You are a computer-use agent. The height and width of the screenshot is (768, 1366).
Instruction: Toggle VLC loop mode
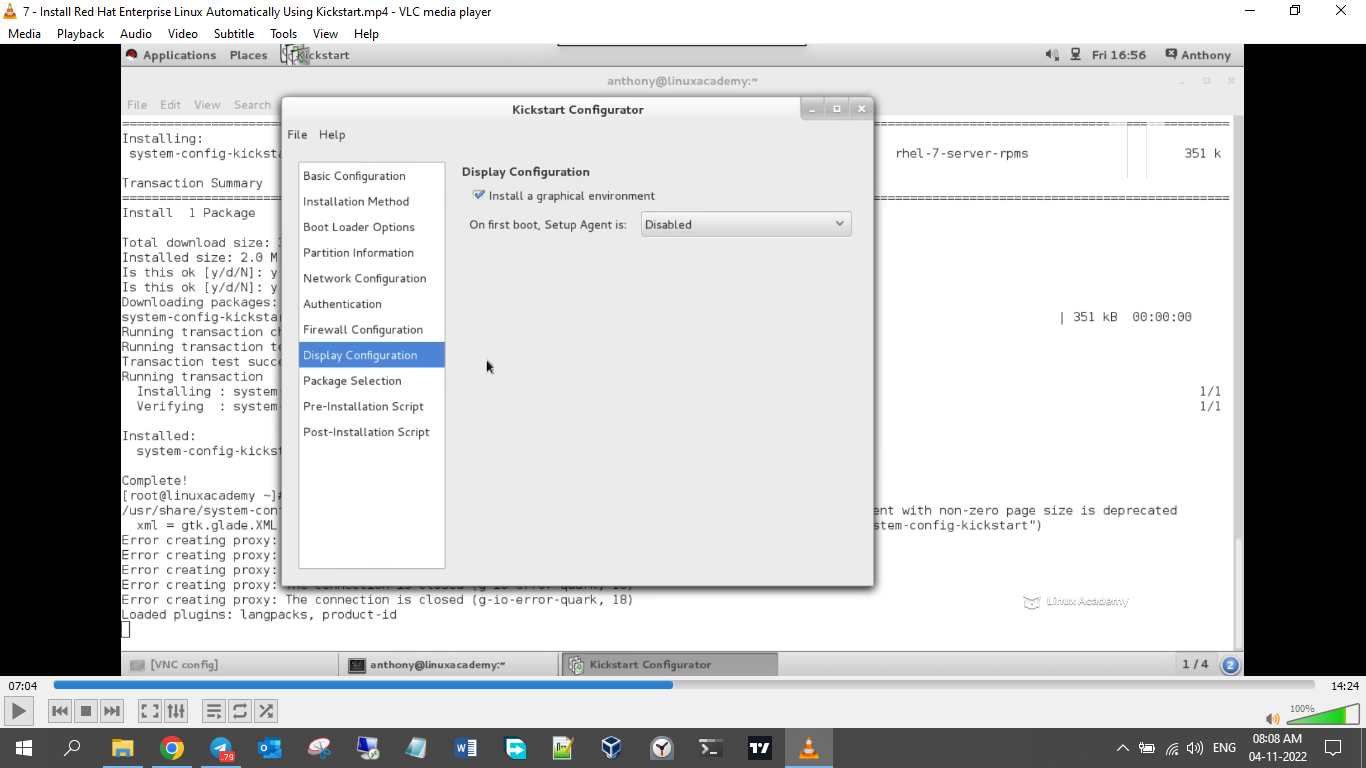240,711
